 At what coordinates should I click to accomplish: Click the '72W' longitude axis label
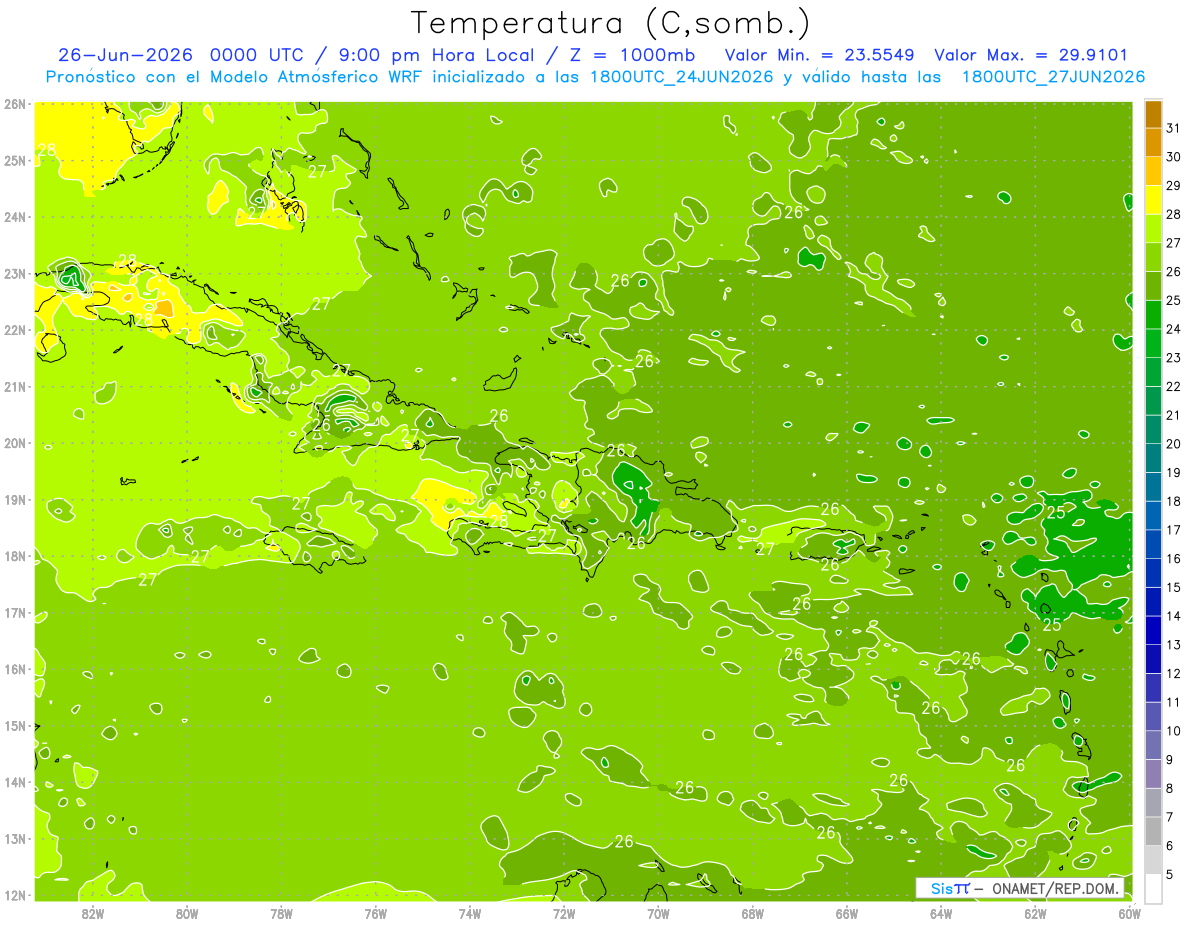pyautogui.click(x=564, y=913)
